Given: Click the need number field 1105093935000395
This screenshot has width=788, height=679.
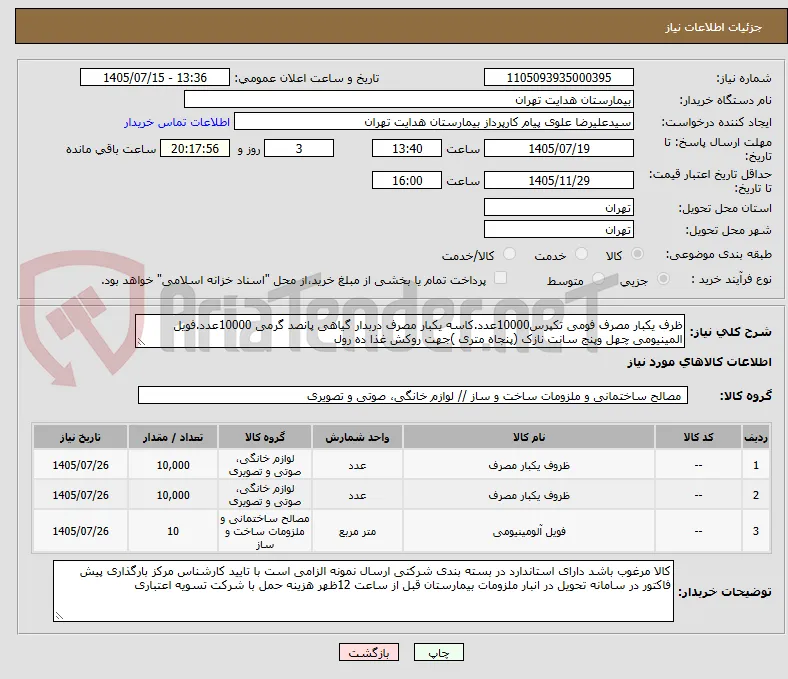Looking at the screenshot, I should click(x=559, y=77).
